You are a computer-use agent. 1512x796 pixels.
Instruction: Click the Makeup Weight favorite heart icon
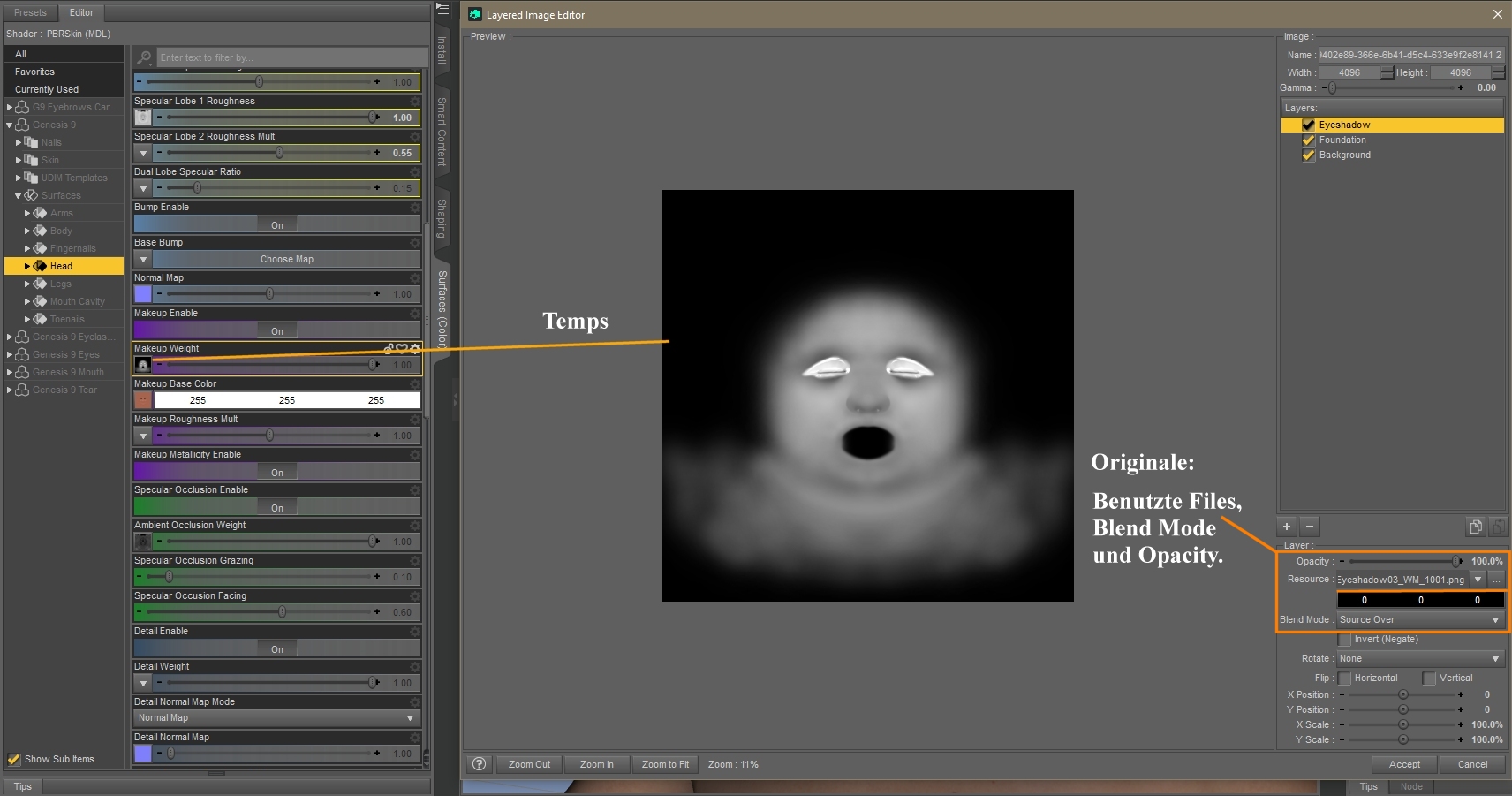pyautogui.click(x=402, y=349)
